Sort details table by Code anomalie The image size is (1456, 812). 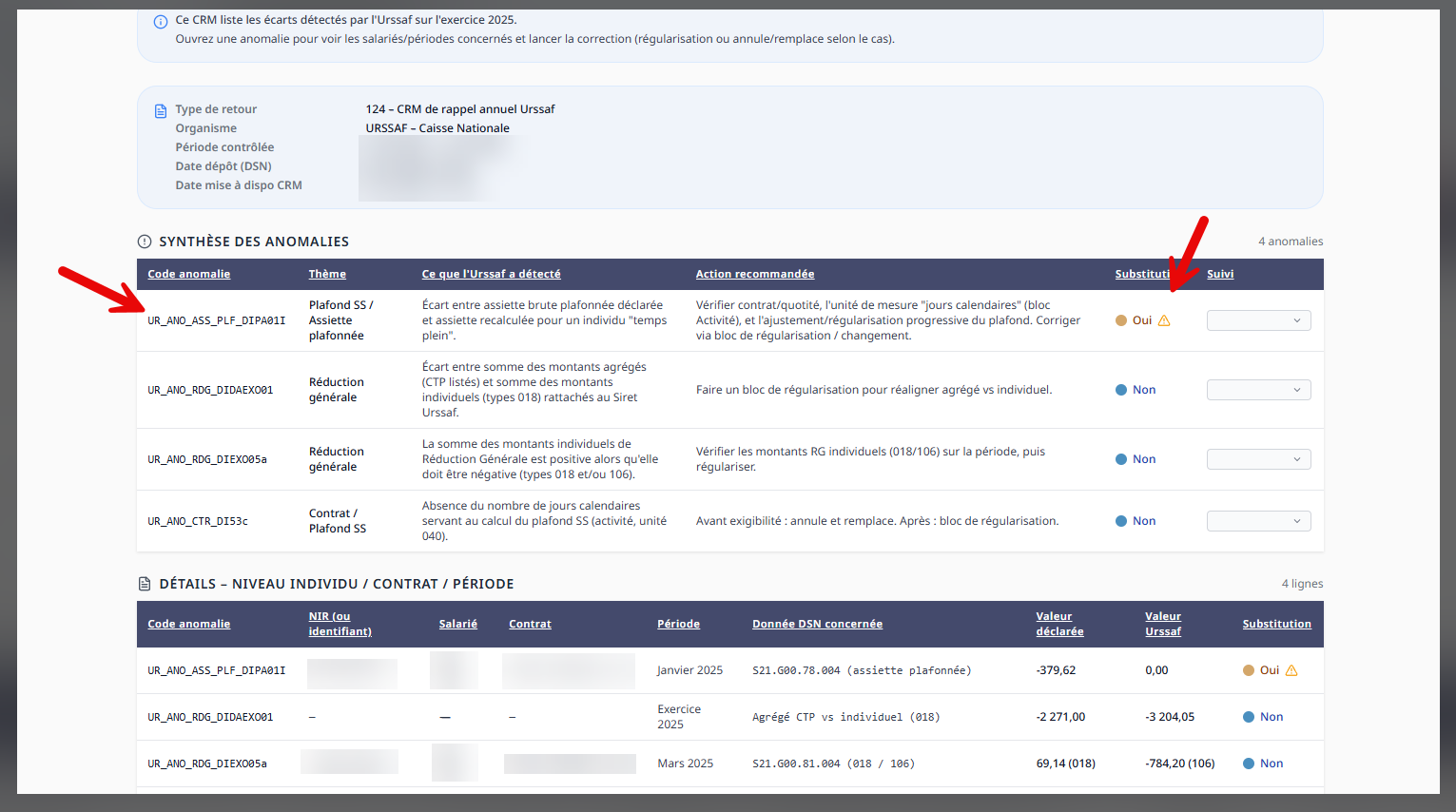[189, 624]
